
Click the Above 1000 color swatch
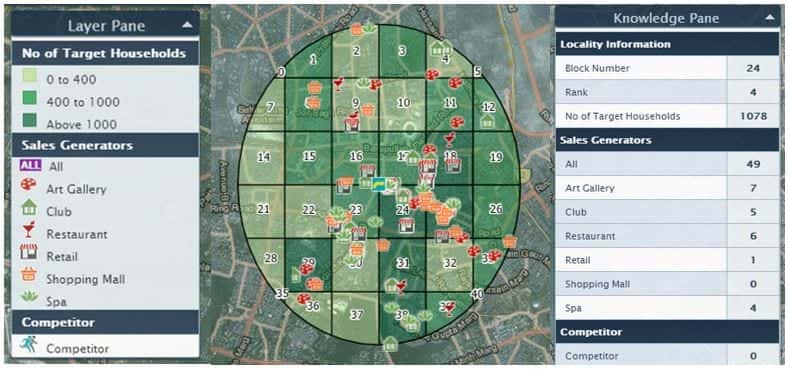tap(29, 120)
